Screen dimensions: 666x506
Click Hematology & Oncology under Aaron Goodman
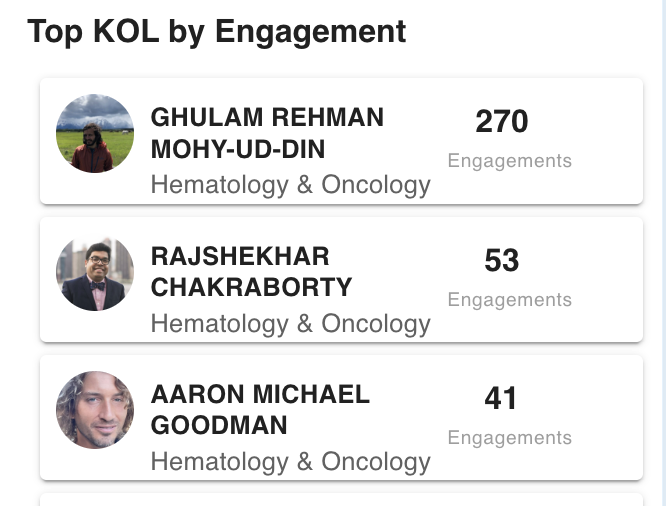point(290,462)
